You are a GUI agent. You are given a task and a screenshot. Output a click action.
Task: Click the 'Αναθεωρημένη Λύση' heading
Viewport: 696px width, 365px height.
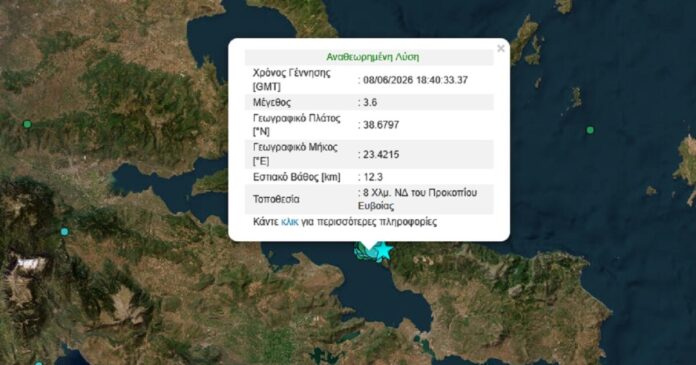coord(372,57)
